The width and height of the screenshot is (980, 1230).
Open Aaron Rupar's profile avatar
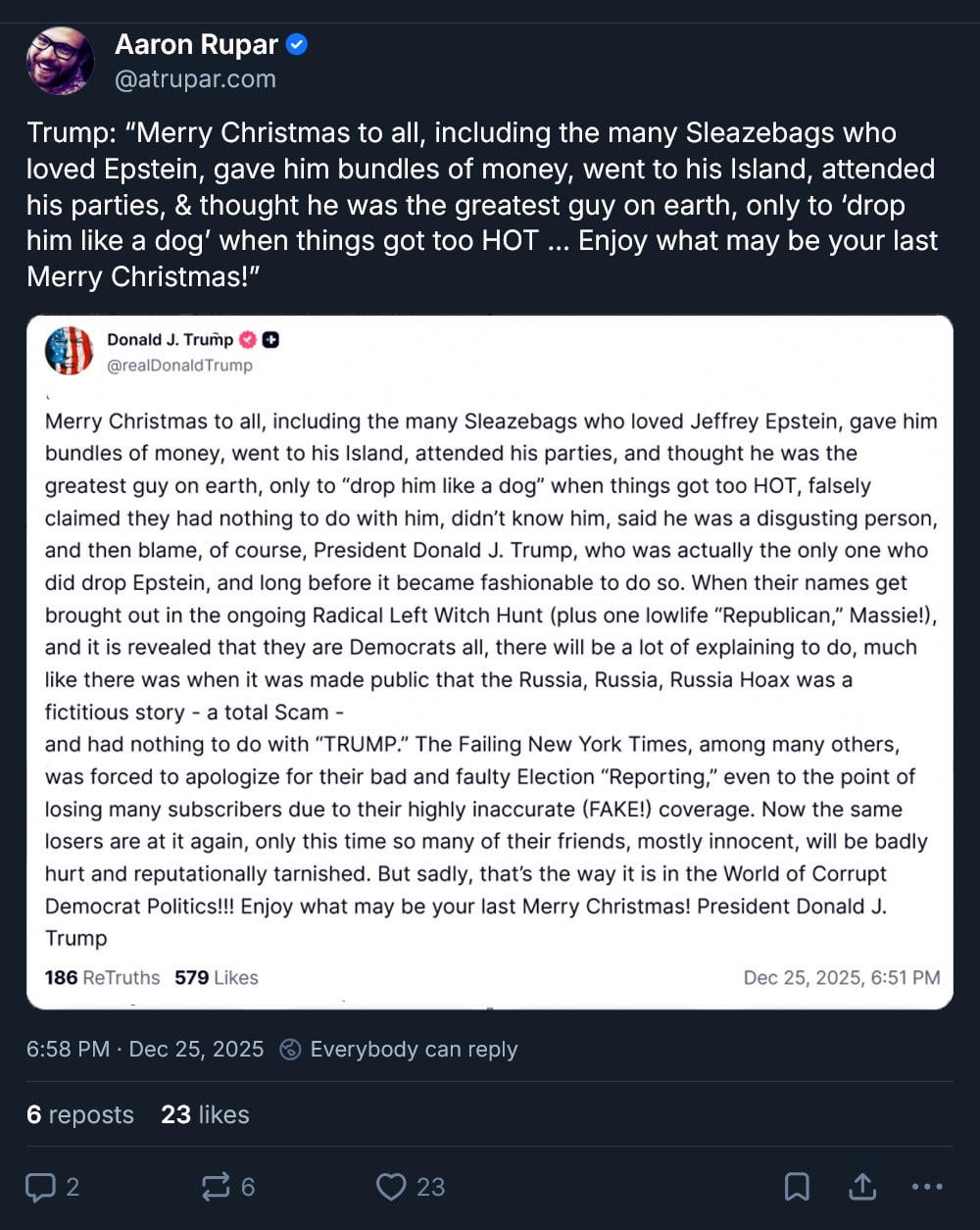point(61,61)
